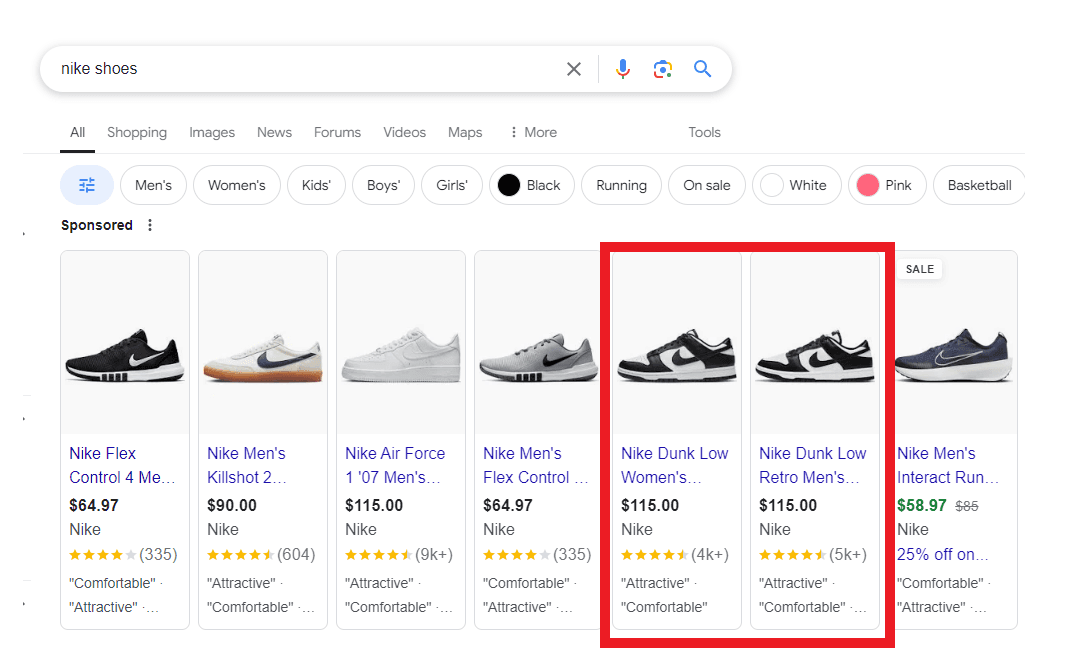Clear the nike shoes query with the X icon
1066x672 pixels.
[x=573, y=68]
